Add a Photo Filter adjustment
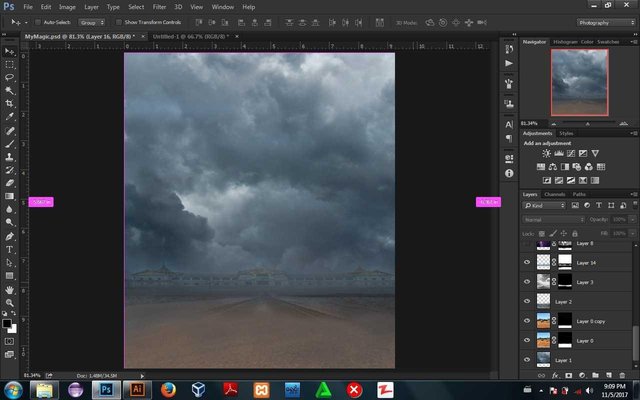 (577, 167)
